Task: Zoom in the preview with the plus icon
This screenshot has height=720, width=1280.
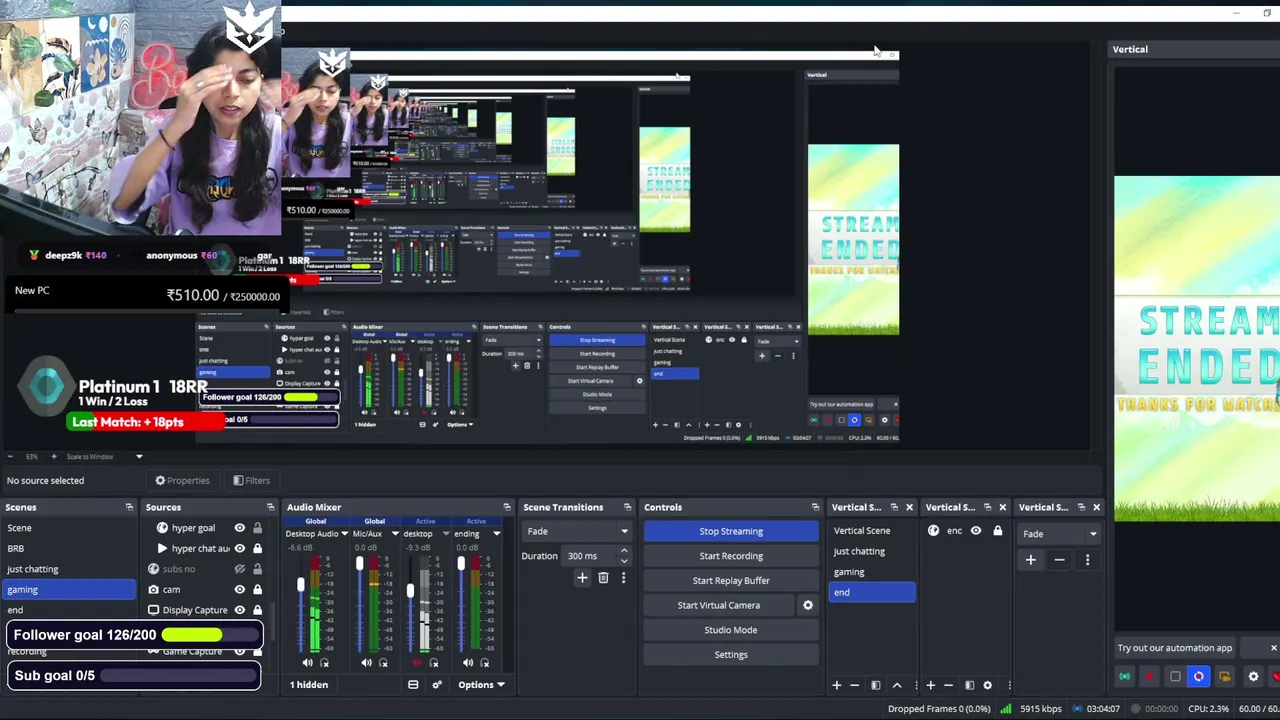Action: [x=53, y=457]
